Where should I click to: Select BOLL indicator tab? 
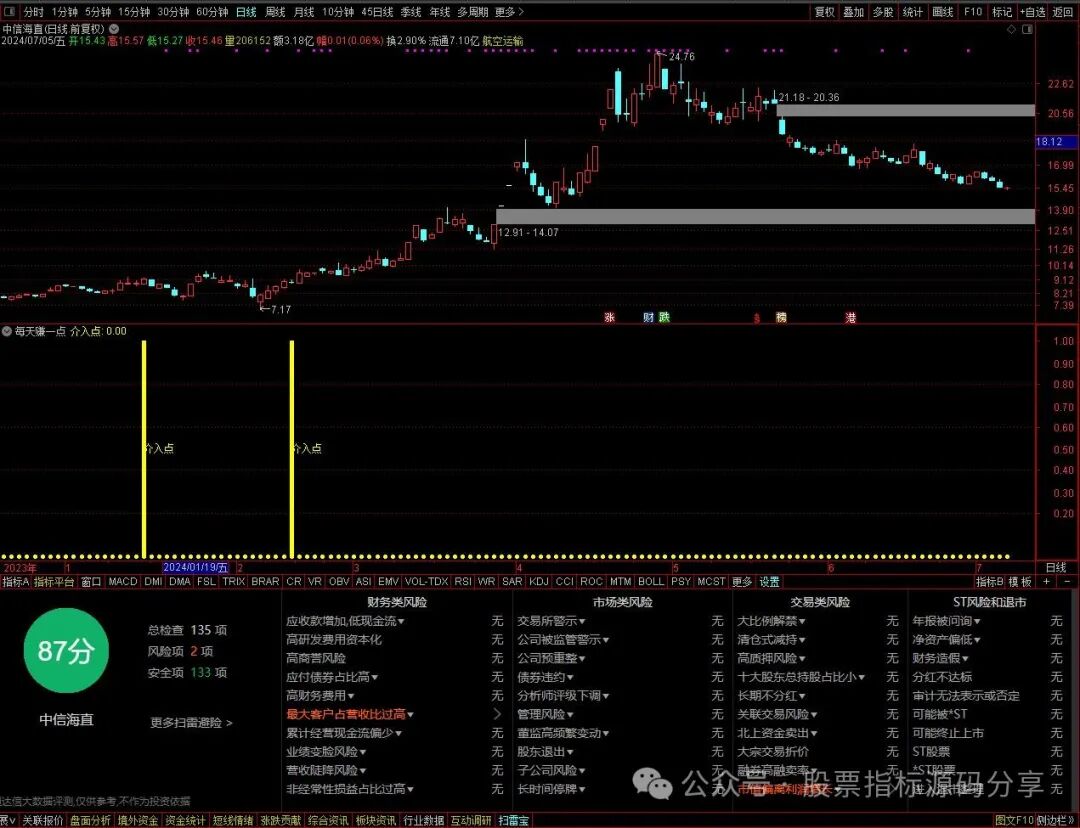pos(651,581)
